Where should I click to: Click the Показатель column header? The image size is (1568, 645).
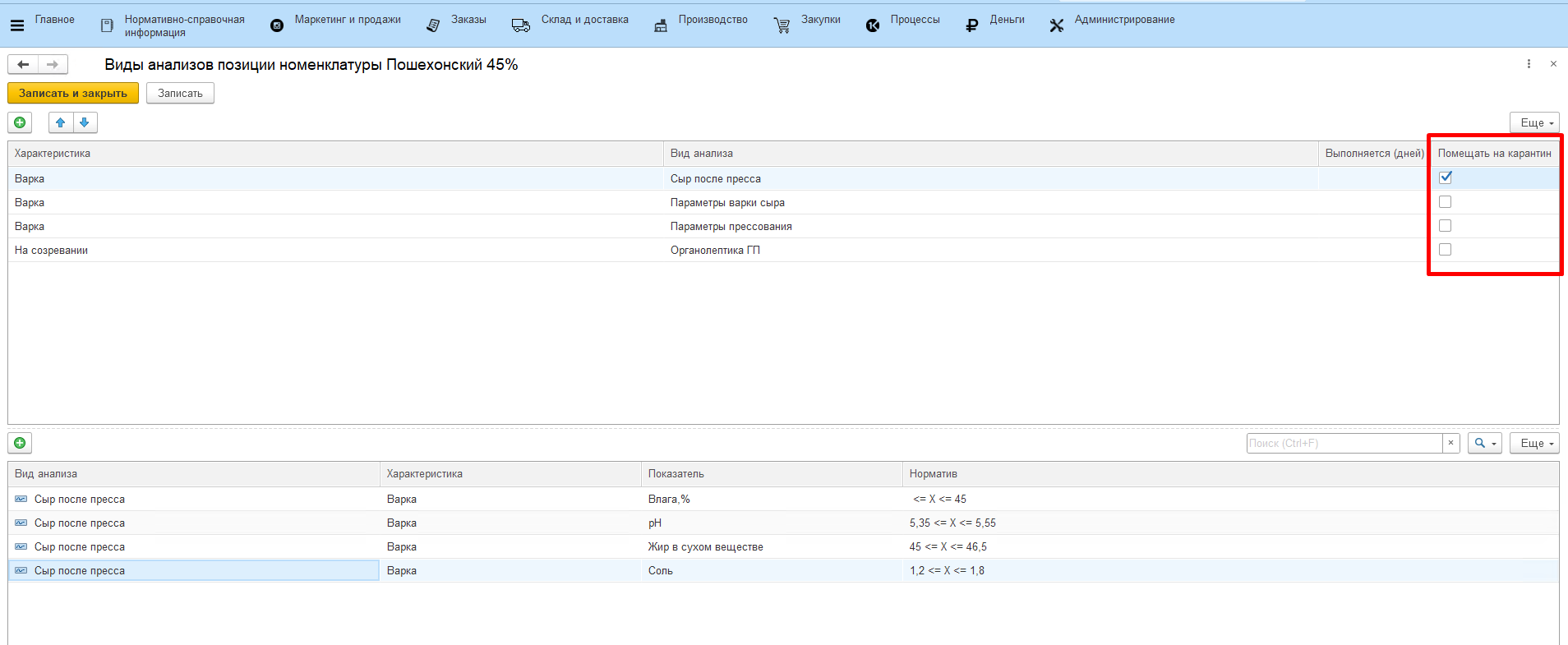pyautogui.click(x=772, y=474)
